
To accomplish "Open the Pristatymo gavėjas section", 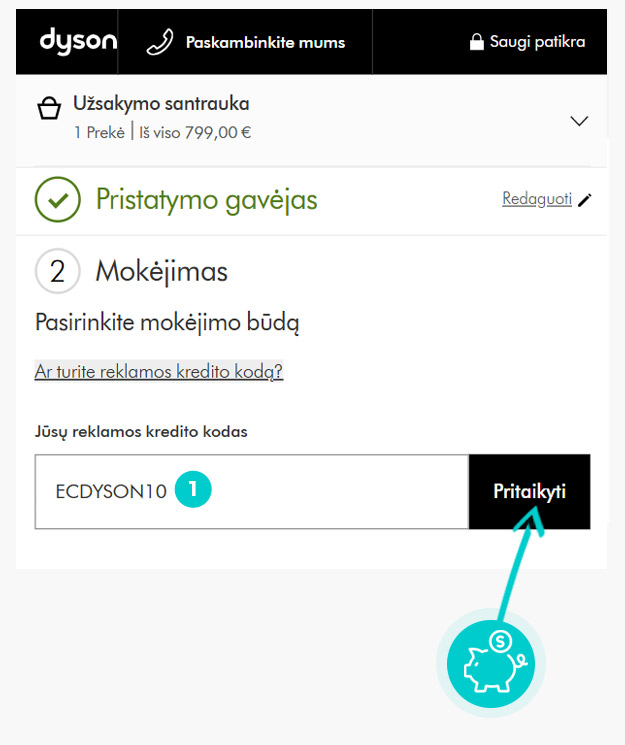I will [207, 200].
